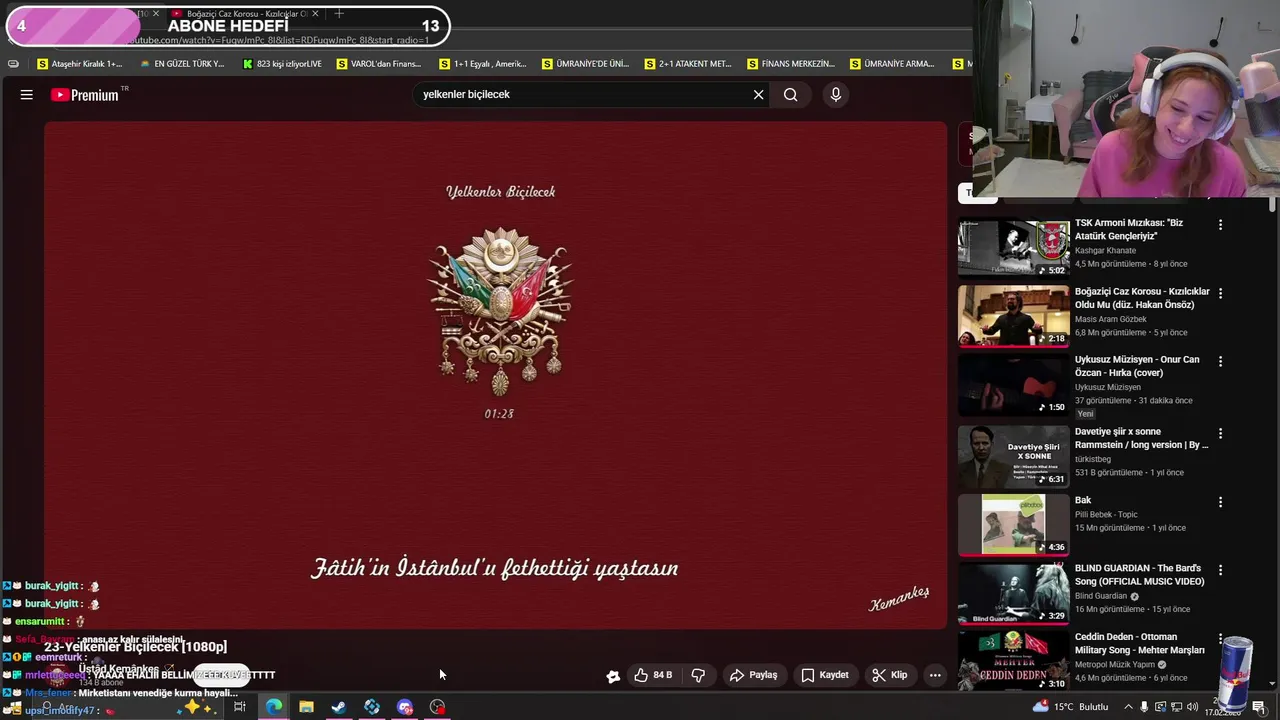Open options for TSK Armoni Mızıkası video
Image resolution: width=1280 pixels, height=720 pixels.
1220,225
